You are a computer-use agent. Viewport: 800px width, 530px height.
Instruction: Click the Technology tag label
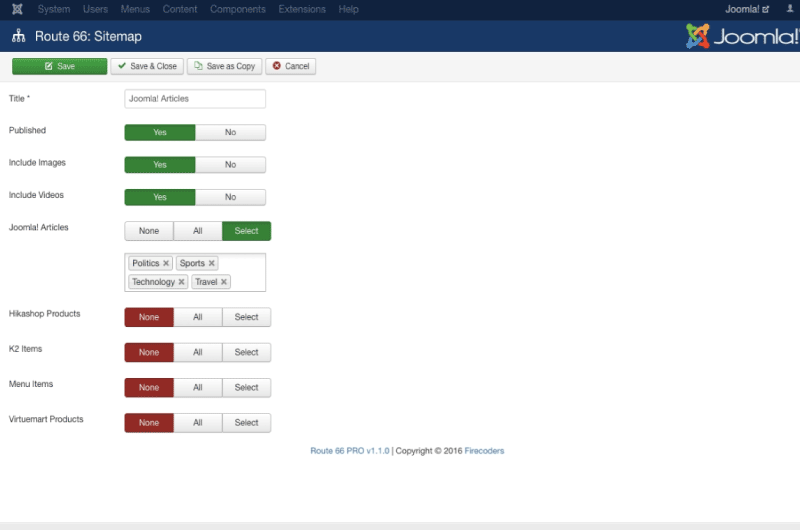(x=153, y=282)
